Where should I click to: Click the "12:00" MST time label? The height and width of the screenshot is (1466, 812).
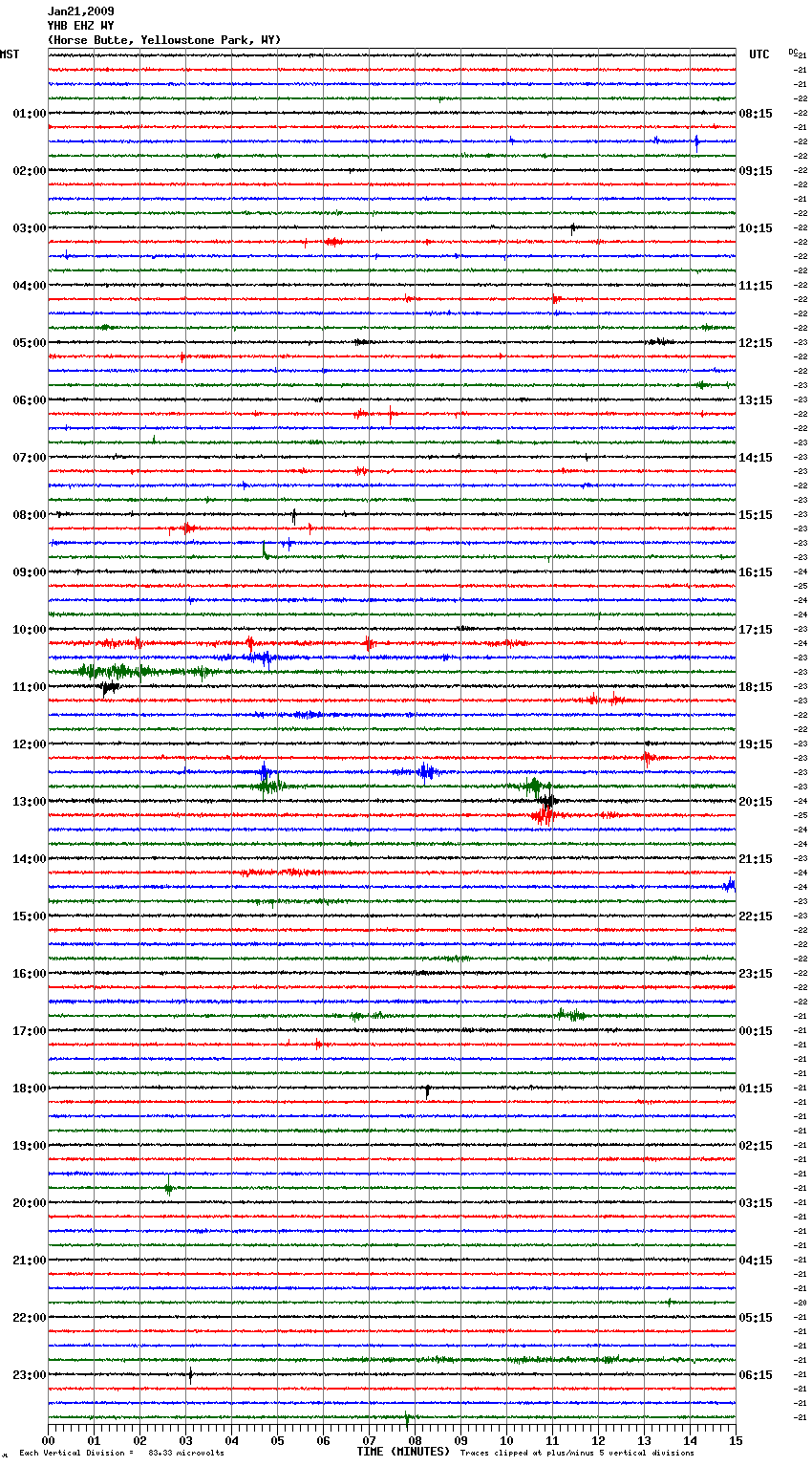[30, 744]
